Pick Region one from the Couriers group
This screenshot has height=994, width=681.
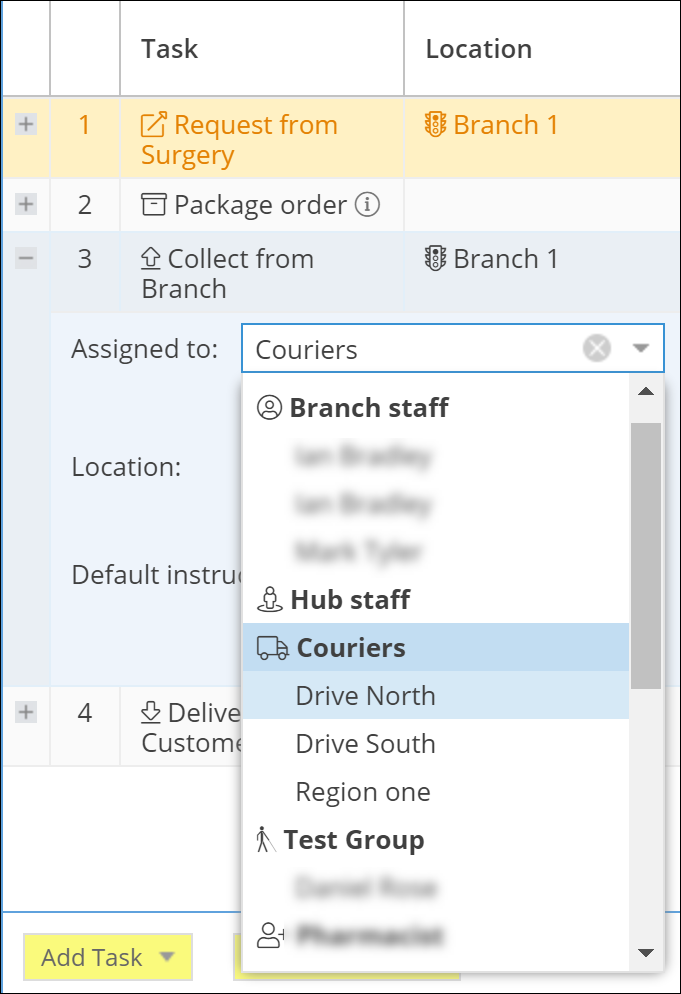[363, 792]
